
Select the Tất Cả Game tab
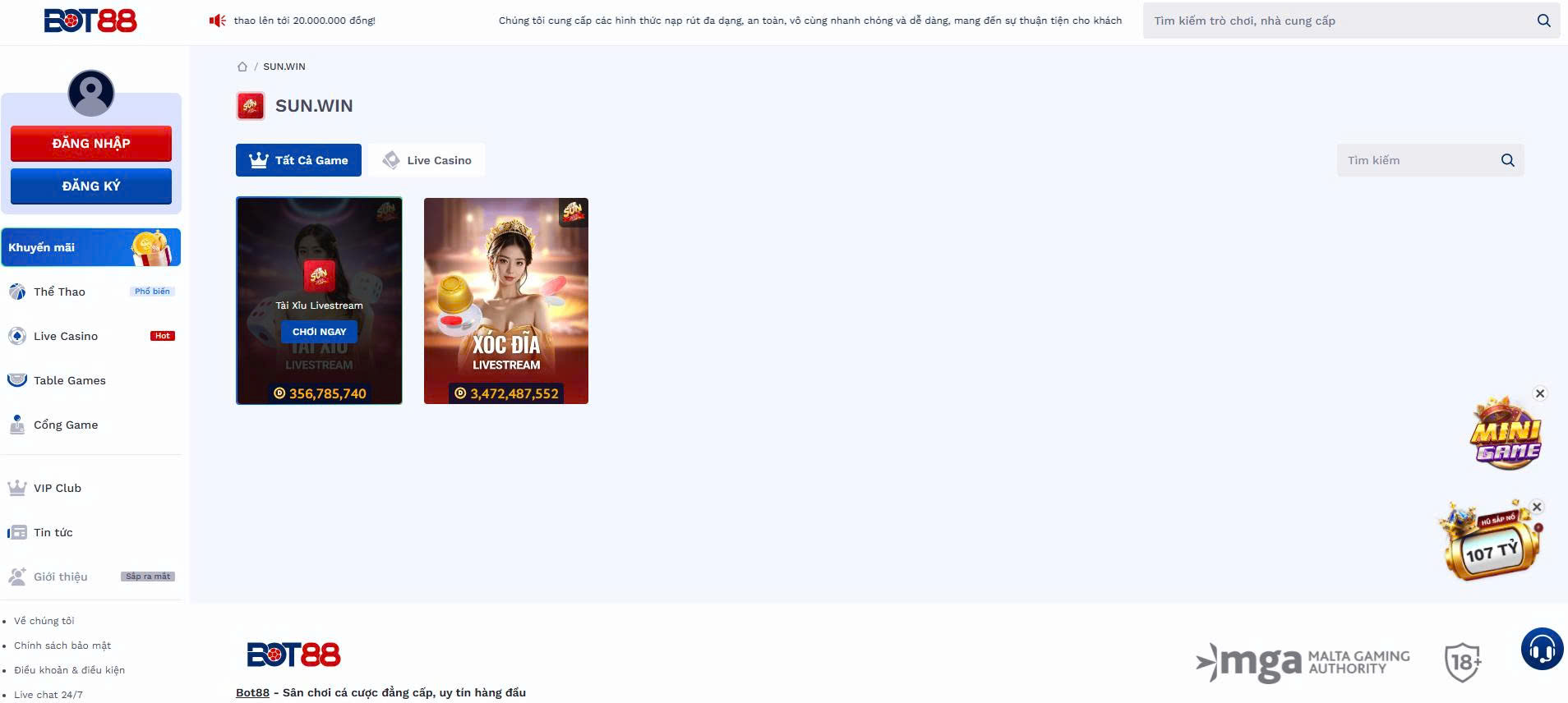tap(298, 160)
